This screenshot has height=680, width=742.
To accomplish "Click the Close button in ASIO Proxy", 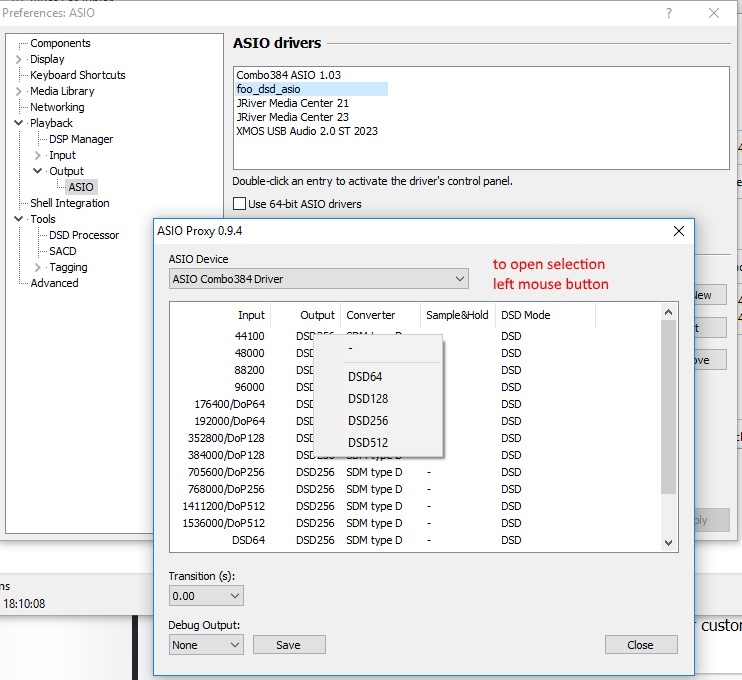I will [640, 645].
